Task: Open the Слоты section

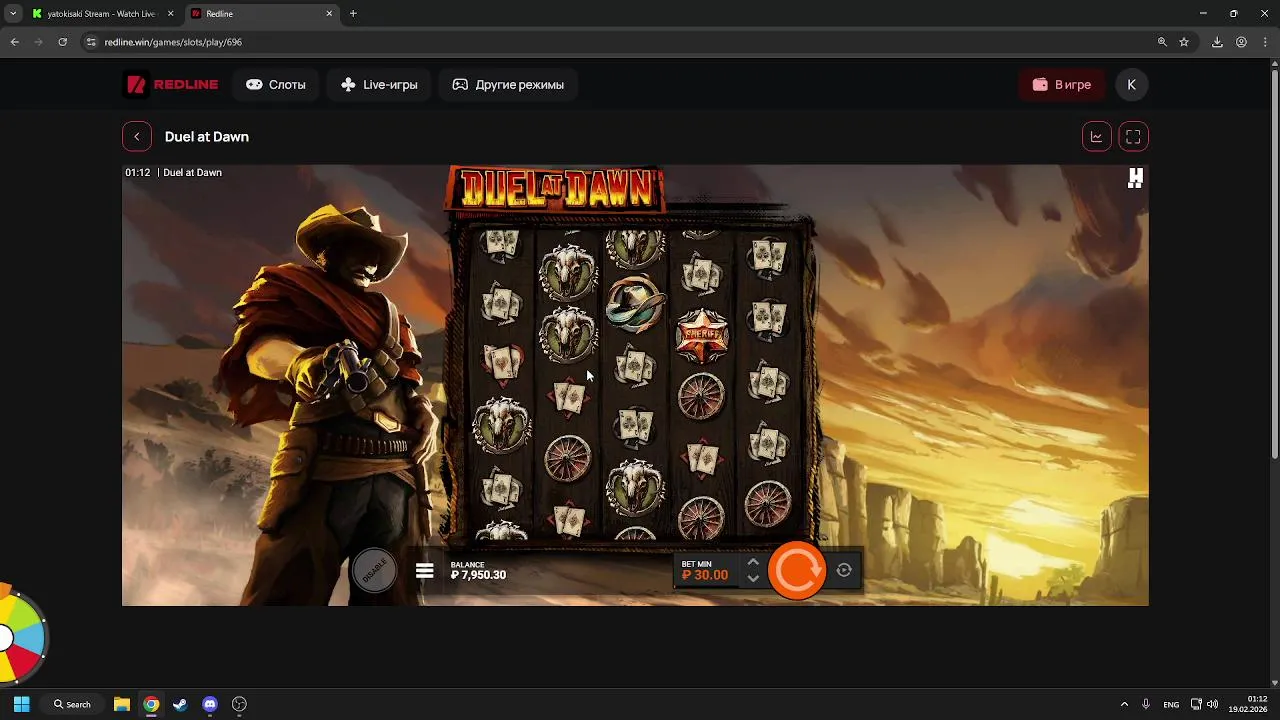Action: point(276,85)
